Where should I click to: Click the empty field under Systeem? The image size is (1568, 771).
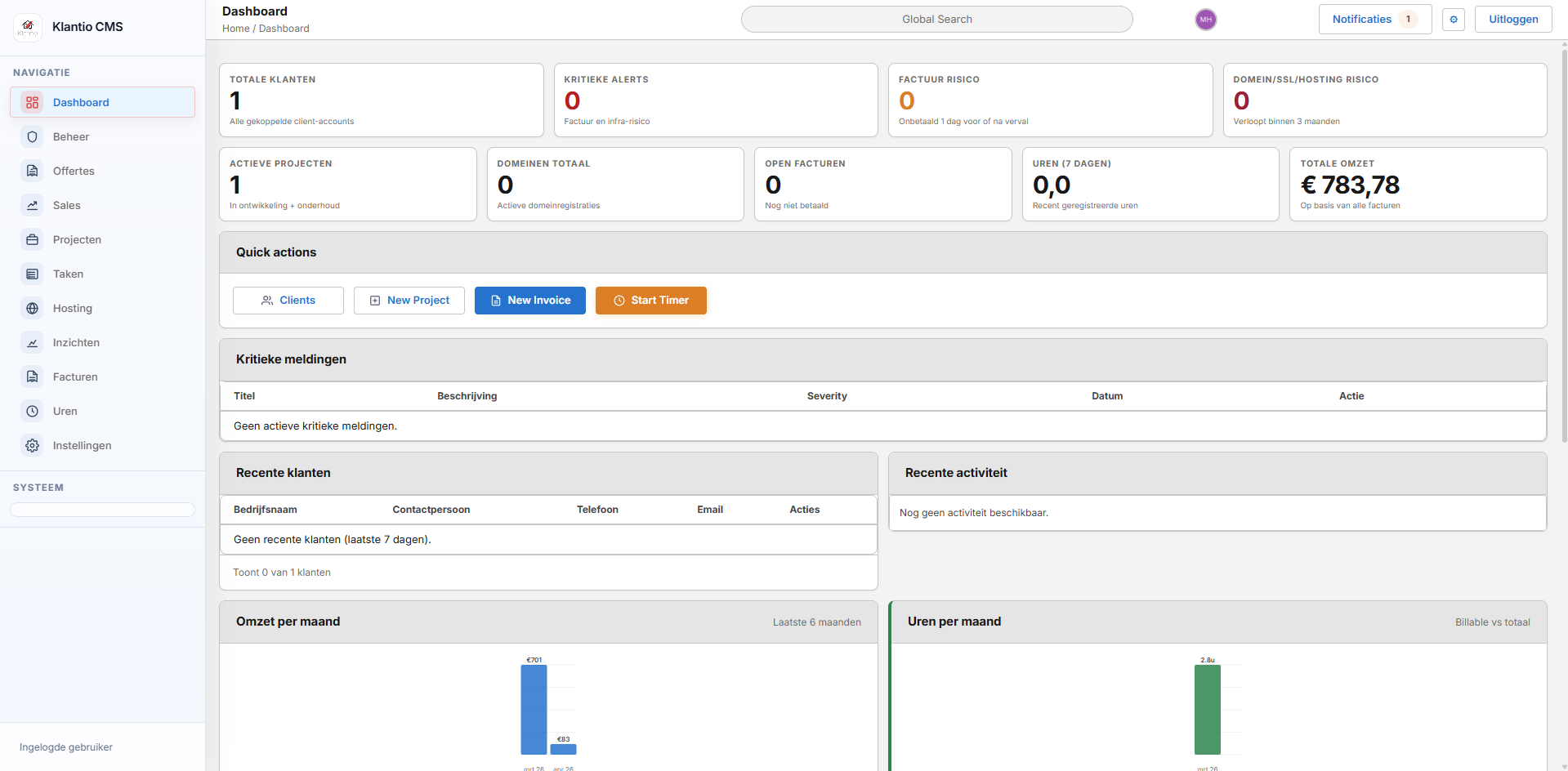[x=102, y=510]
